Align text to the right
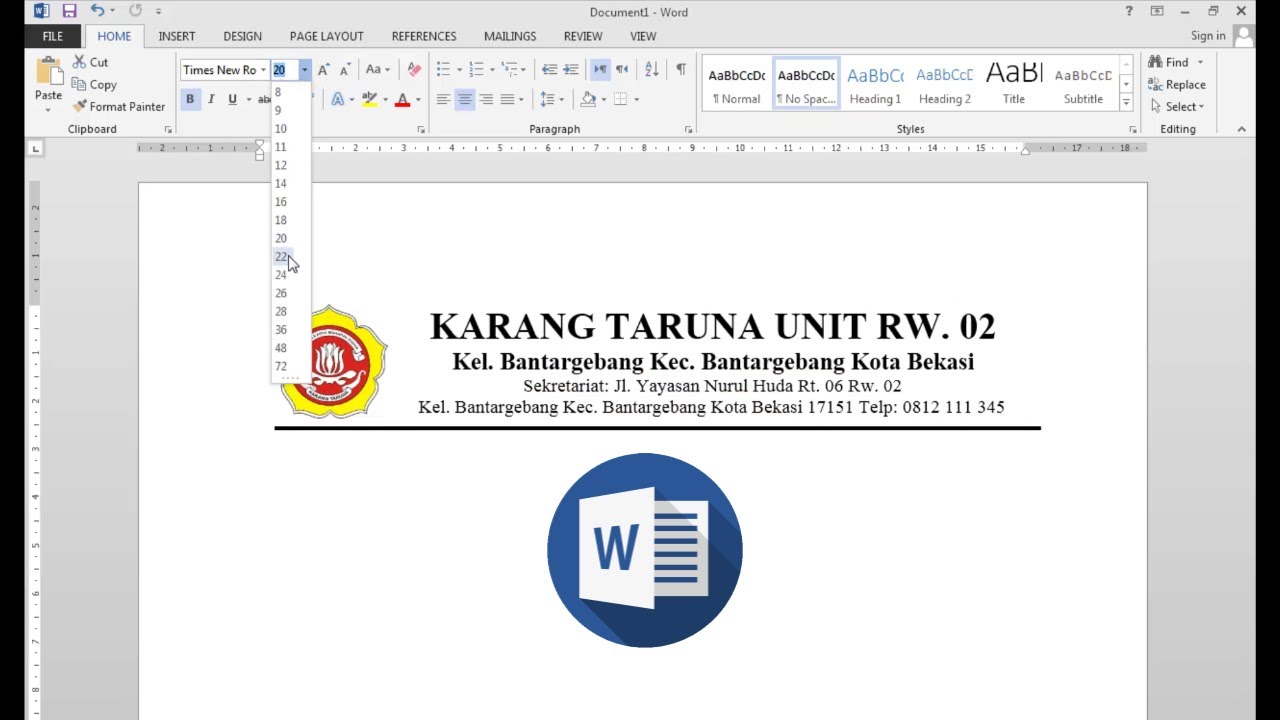1280x720 pixels. (x=486, y=99)
